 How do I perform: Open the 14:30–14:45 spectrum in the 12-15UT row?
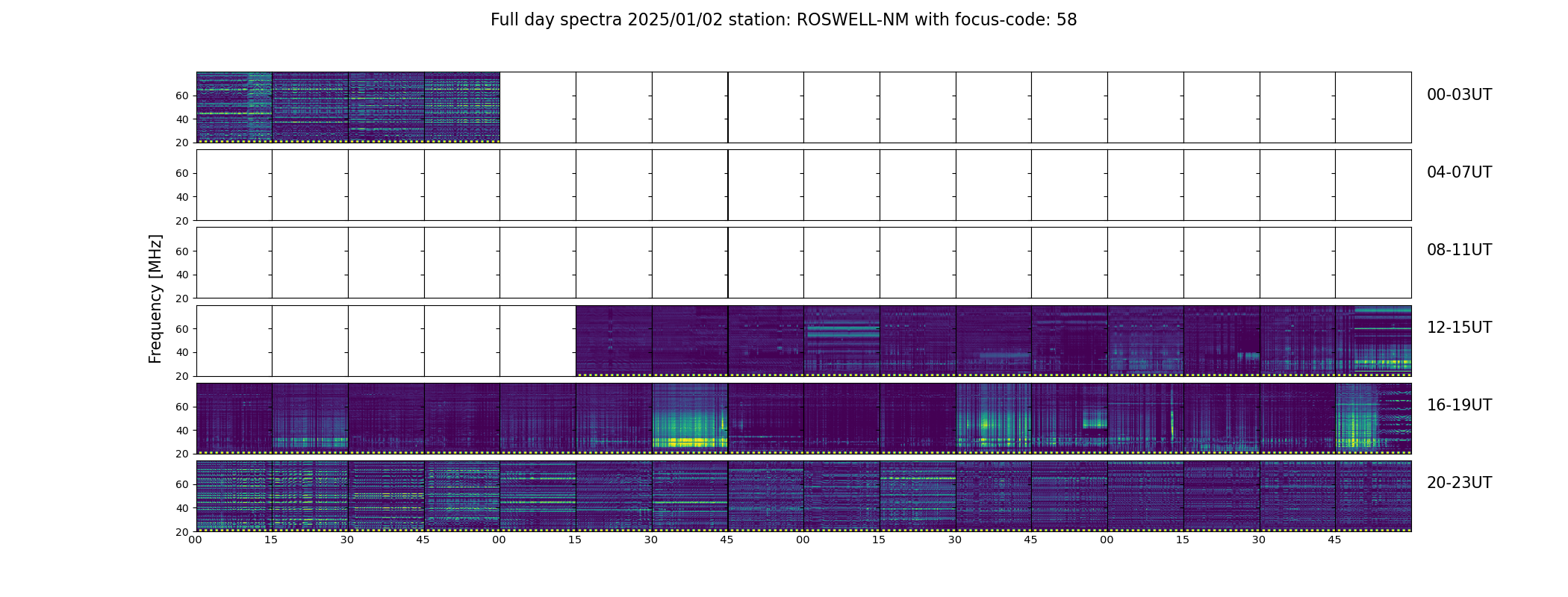coord(994,340)
